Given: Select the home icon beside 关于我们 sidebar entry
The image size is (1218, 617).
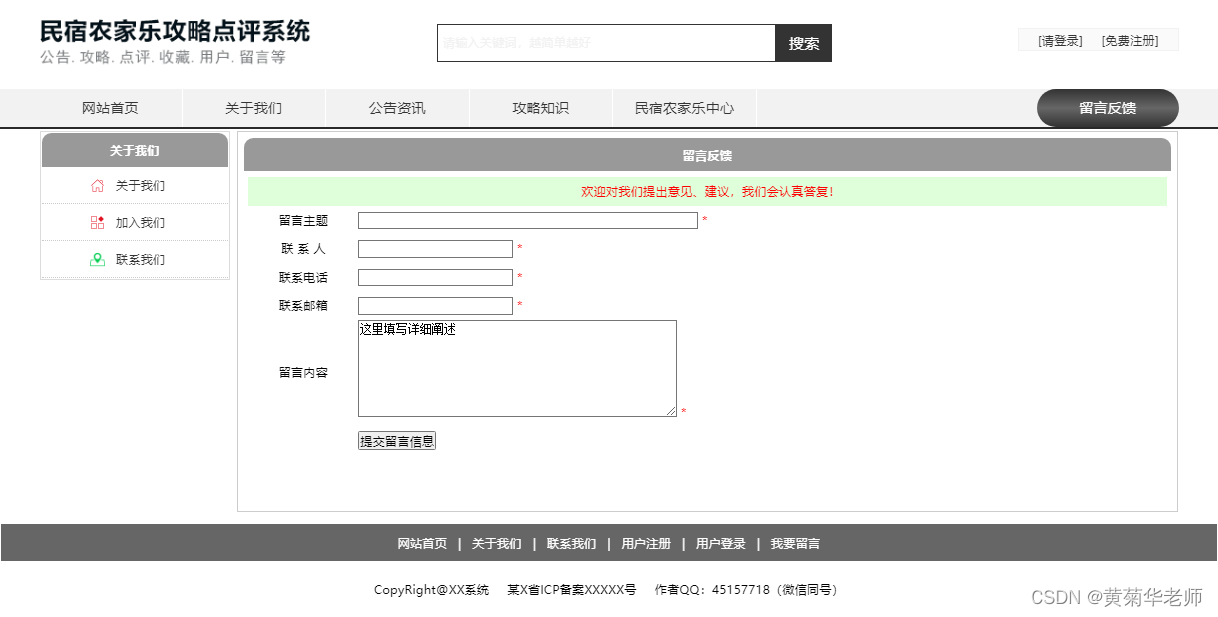Looking at the screenshot, I should [98, 185].
